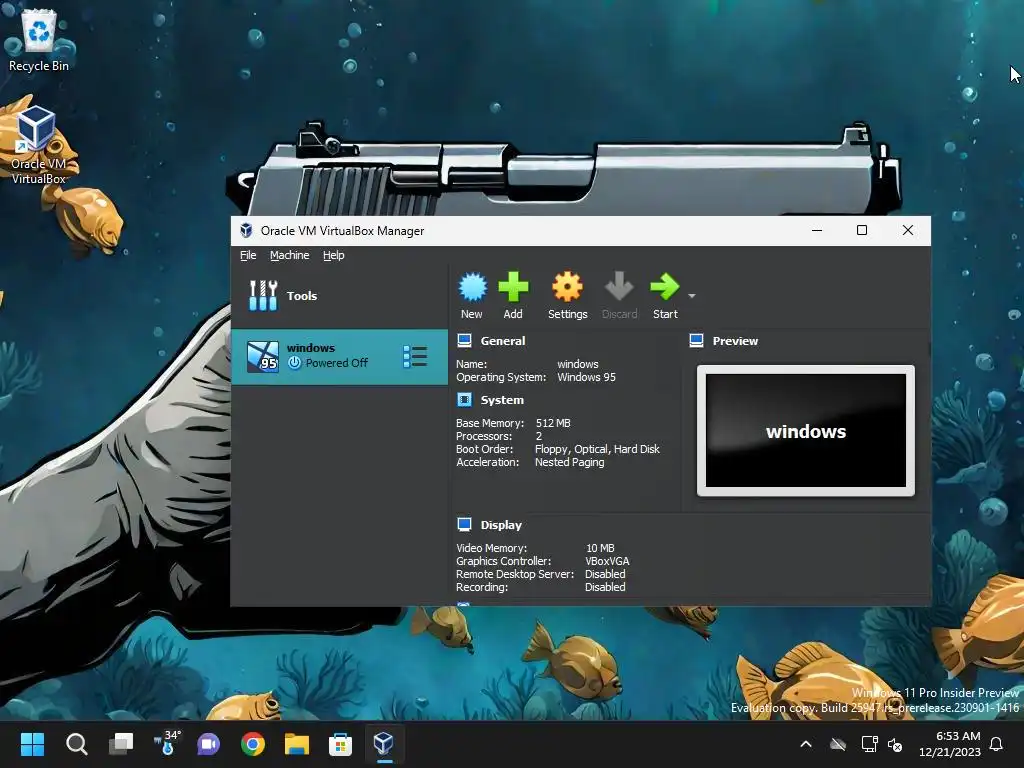Click the Display screen icon
Screen dimensions: 1024x768
(464, 524)
